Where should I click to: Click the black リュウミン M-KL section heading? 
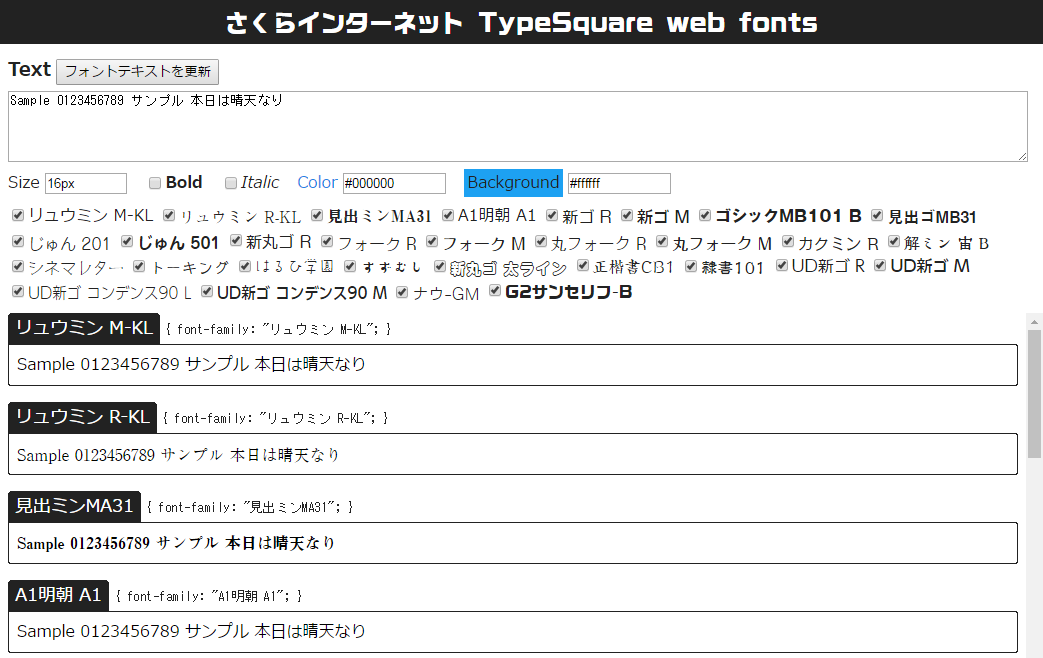84,328
